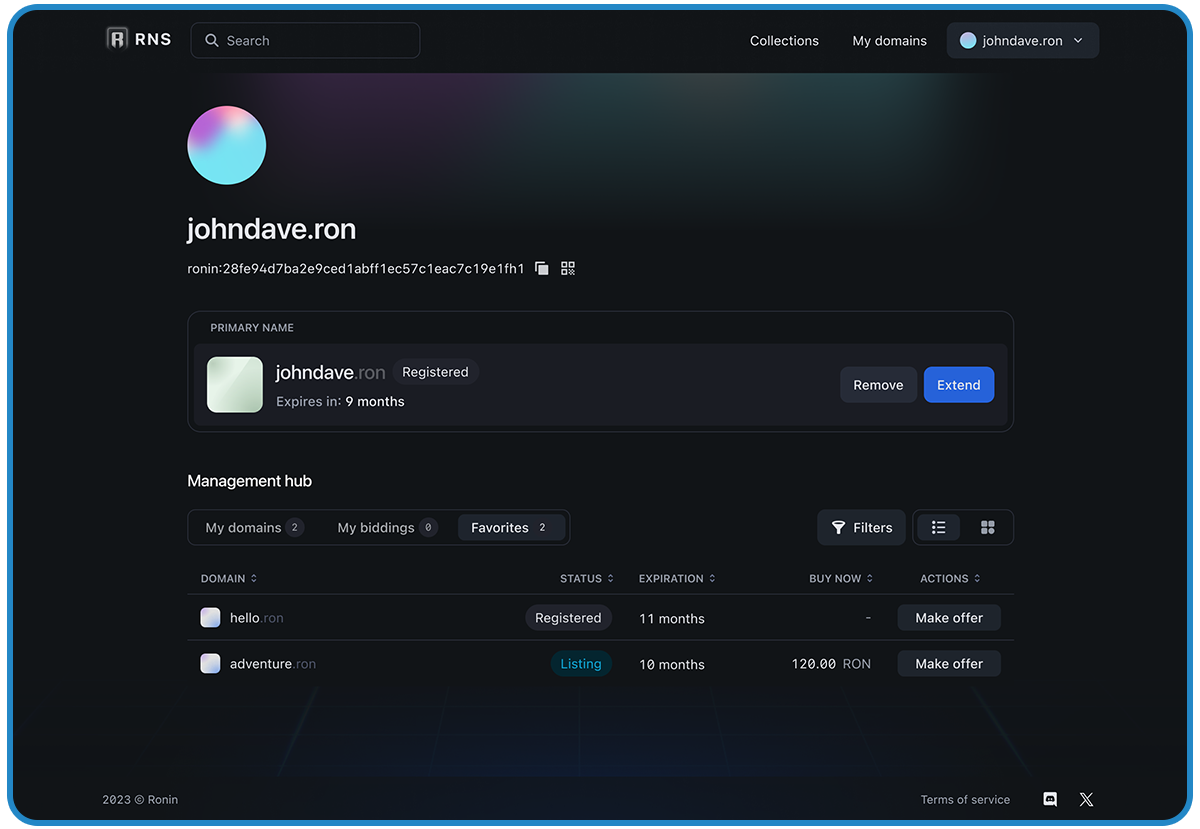Sort by Status column
Screen dimensions: 1200x829
587,579
